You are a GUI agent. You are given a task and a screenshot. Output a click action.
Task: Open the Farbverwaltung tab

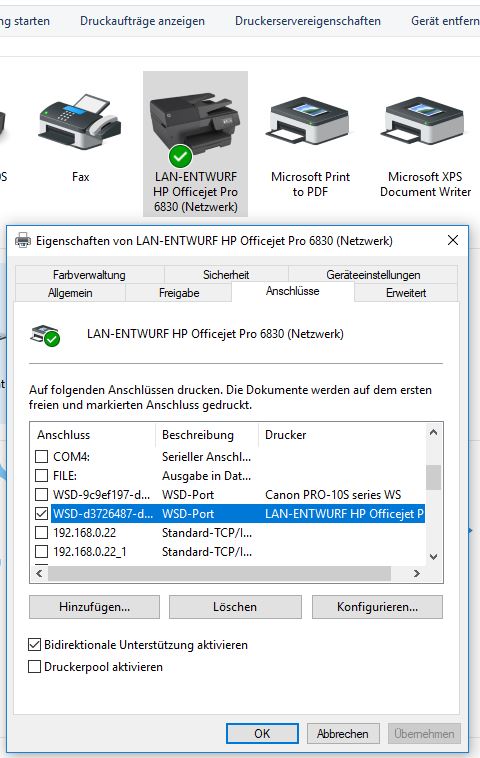89,275
